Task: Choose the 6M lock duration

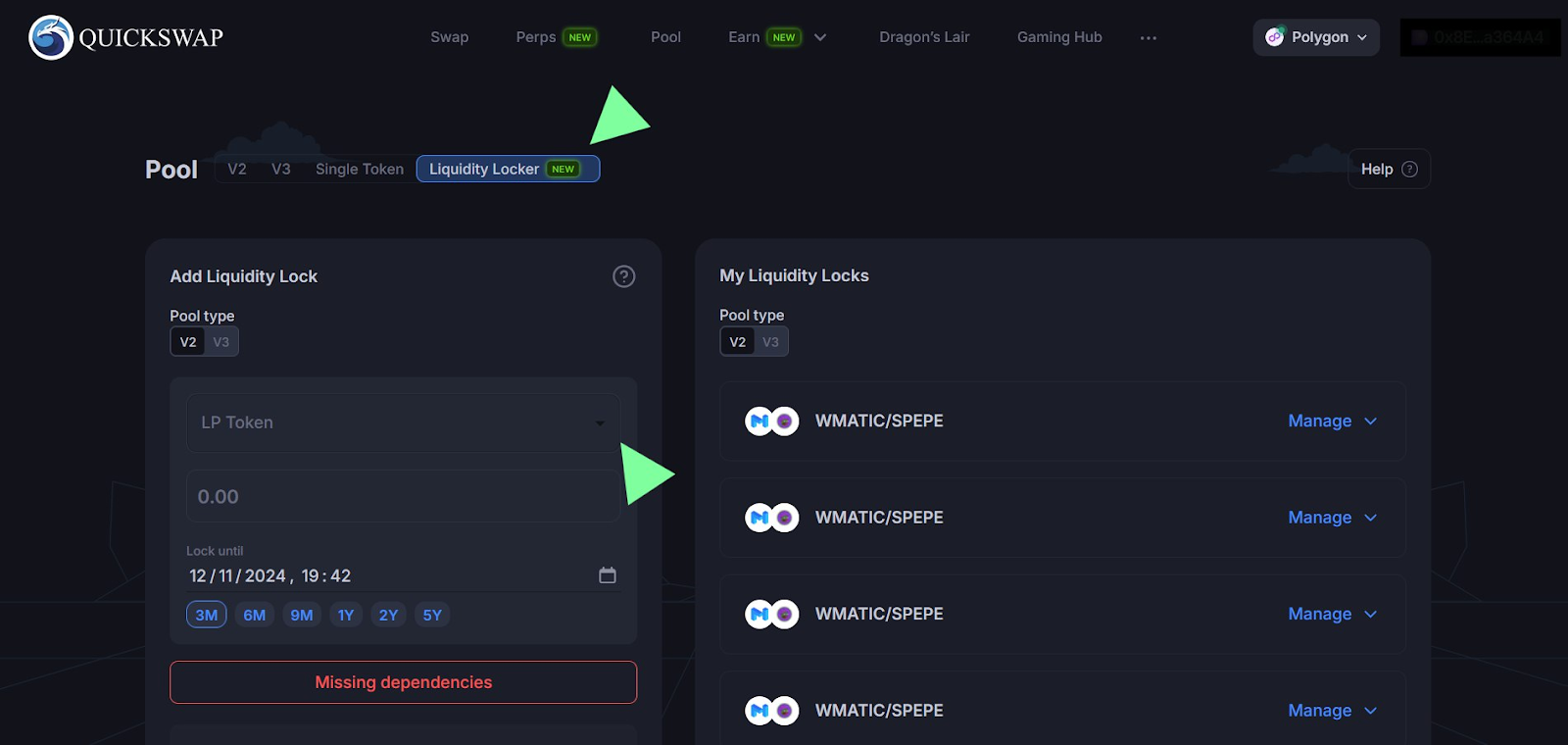Action: coord(255,615)
